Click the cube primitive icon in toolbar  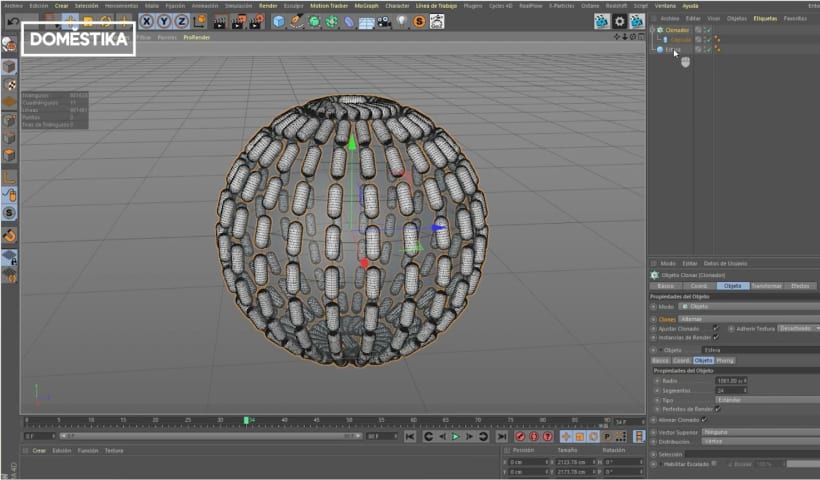279,21
